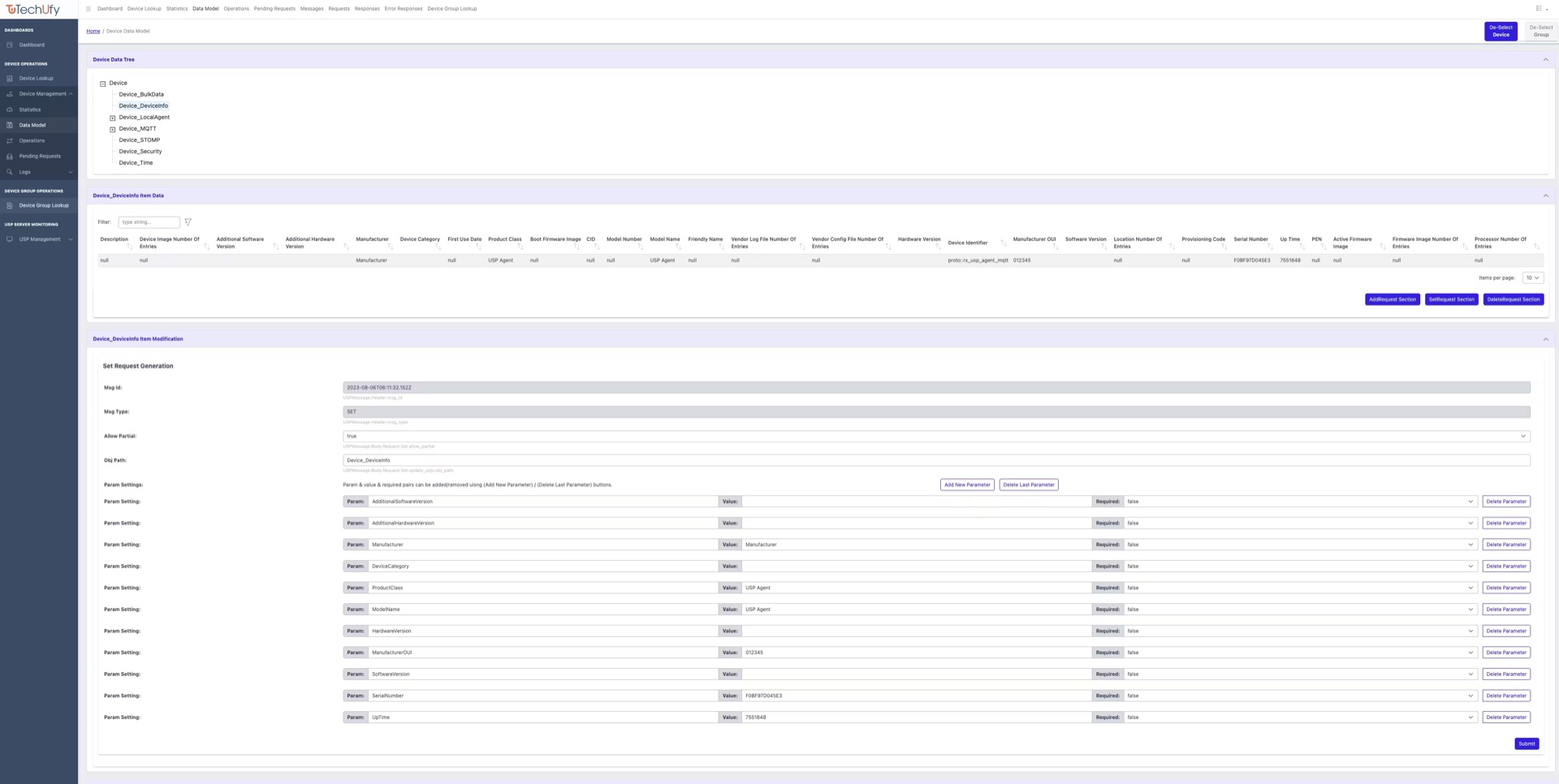The width and height of the screenshot is (1559, 784).
Task: Open Required dropdown for SerialNumber param
Action: (x=1300, y=696)
